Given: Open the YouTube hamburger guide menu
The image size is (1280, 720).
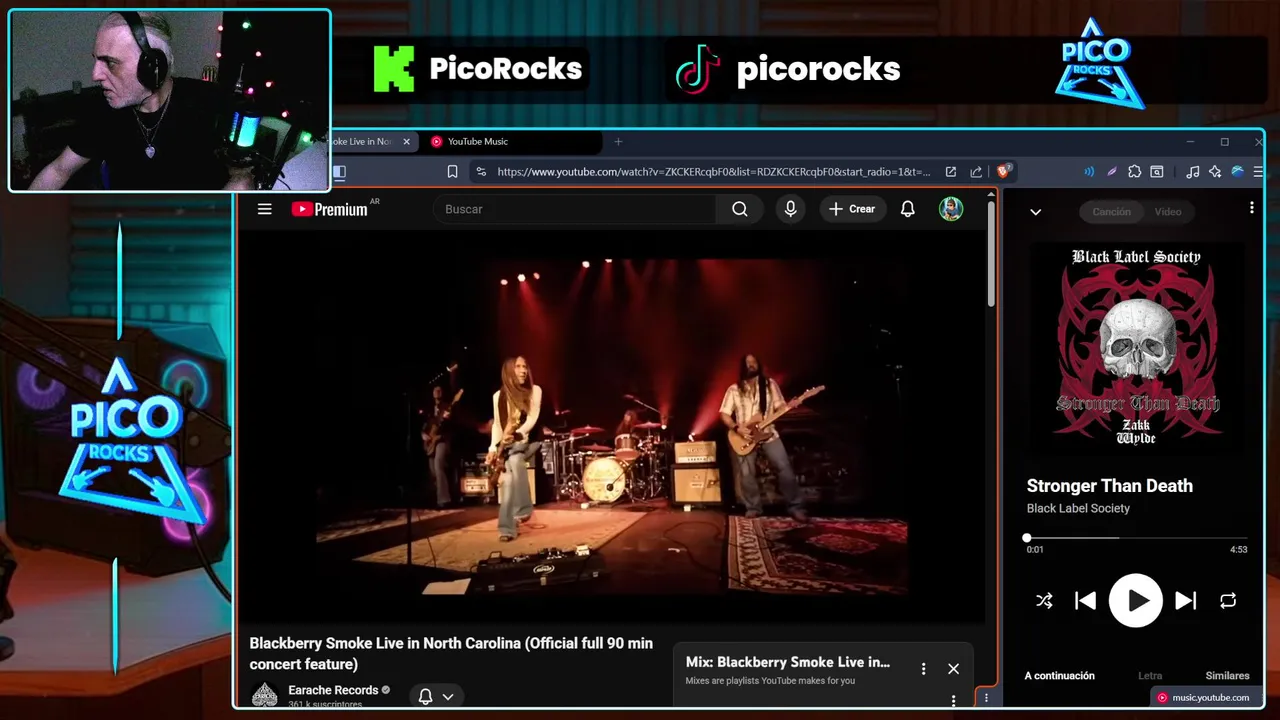Looking at the screenshot, I should (x=264, y=209).
